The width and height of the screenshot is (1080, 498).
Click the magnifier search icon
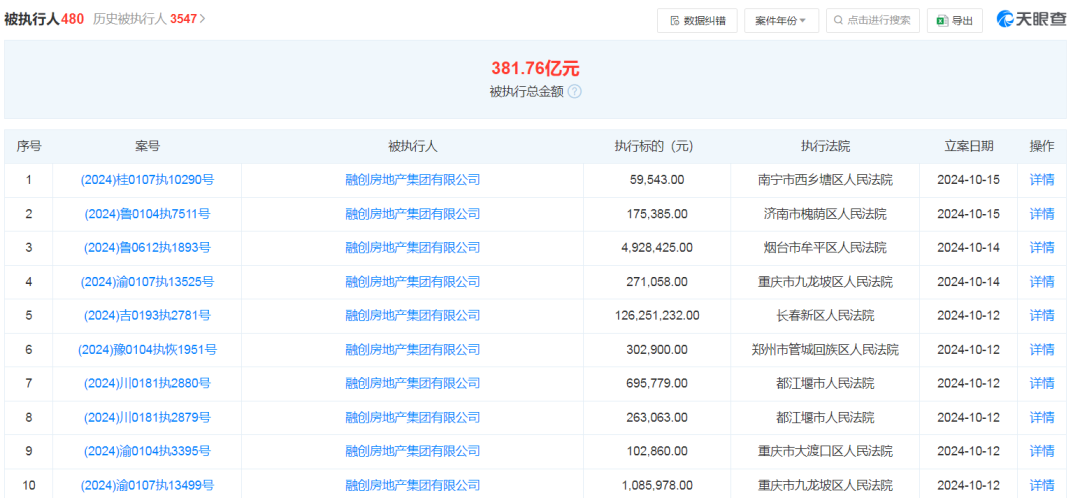point(838,21)
